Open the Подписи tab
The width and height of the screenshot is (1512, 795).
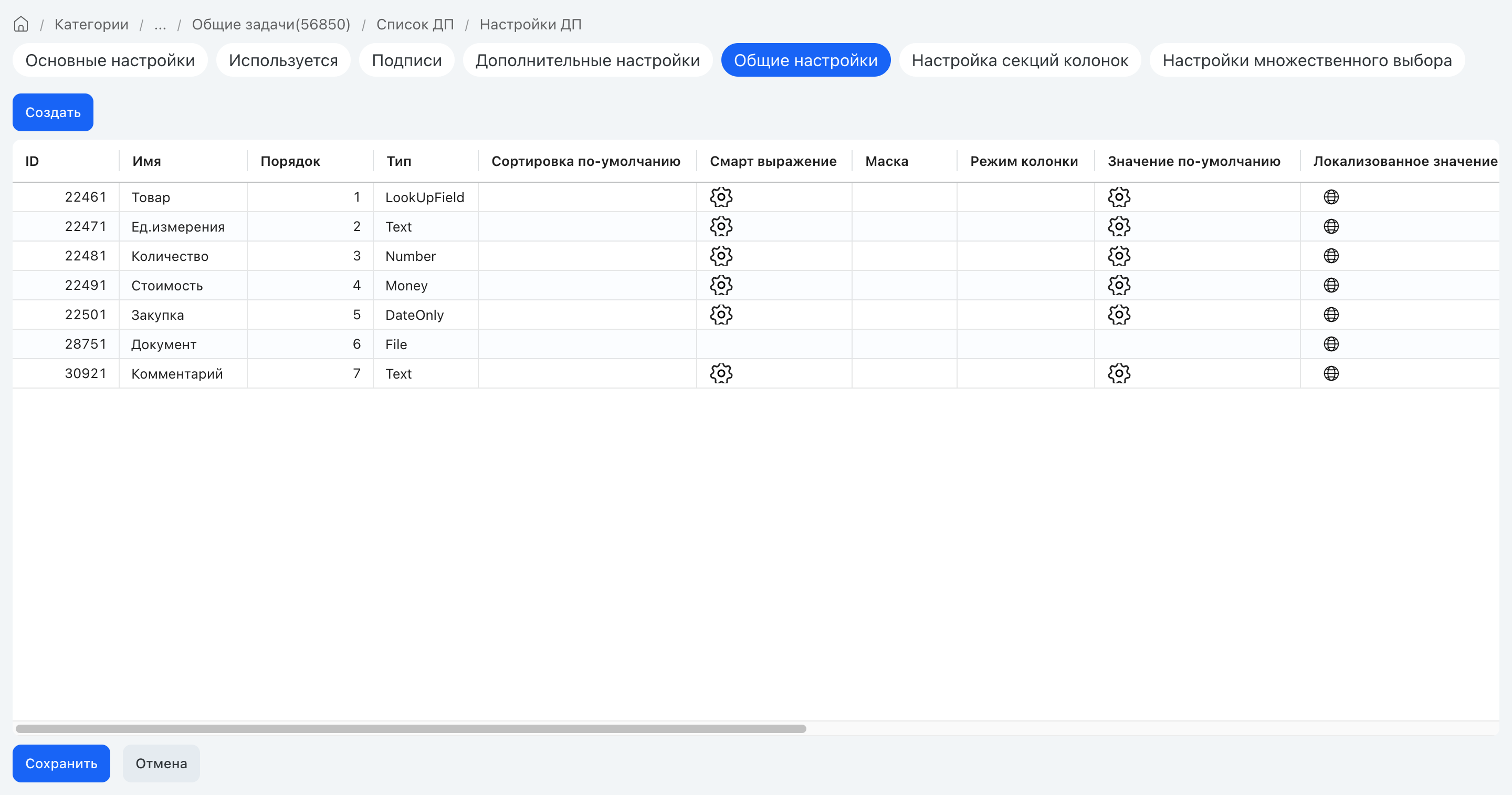tap(407, 60)
